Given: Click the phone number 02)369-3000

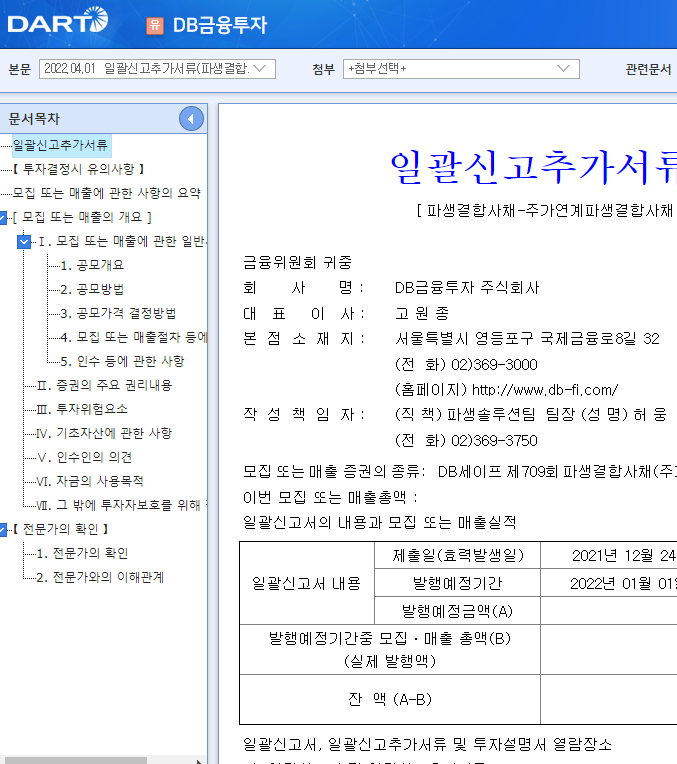Looking at the screenshot, I should tap(494, 364).
